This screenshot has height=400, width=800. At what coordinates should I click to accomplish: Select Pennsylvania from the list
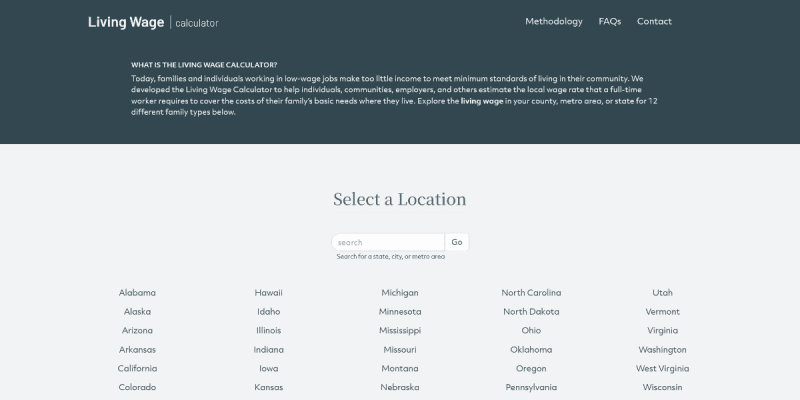[531, 388]
